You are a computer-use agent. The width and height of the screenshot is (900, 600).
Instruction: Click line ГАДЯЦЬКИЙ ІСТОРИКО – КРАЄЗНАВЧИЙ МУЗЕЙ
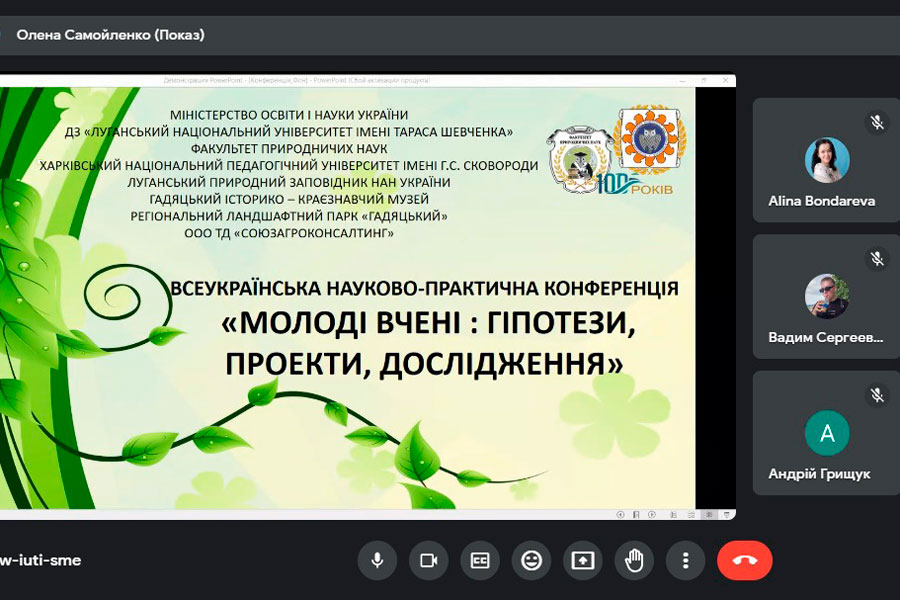[x=289, y=199]
